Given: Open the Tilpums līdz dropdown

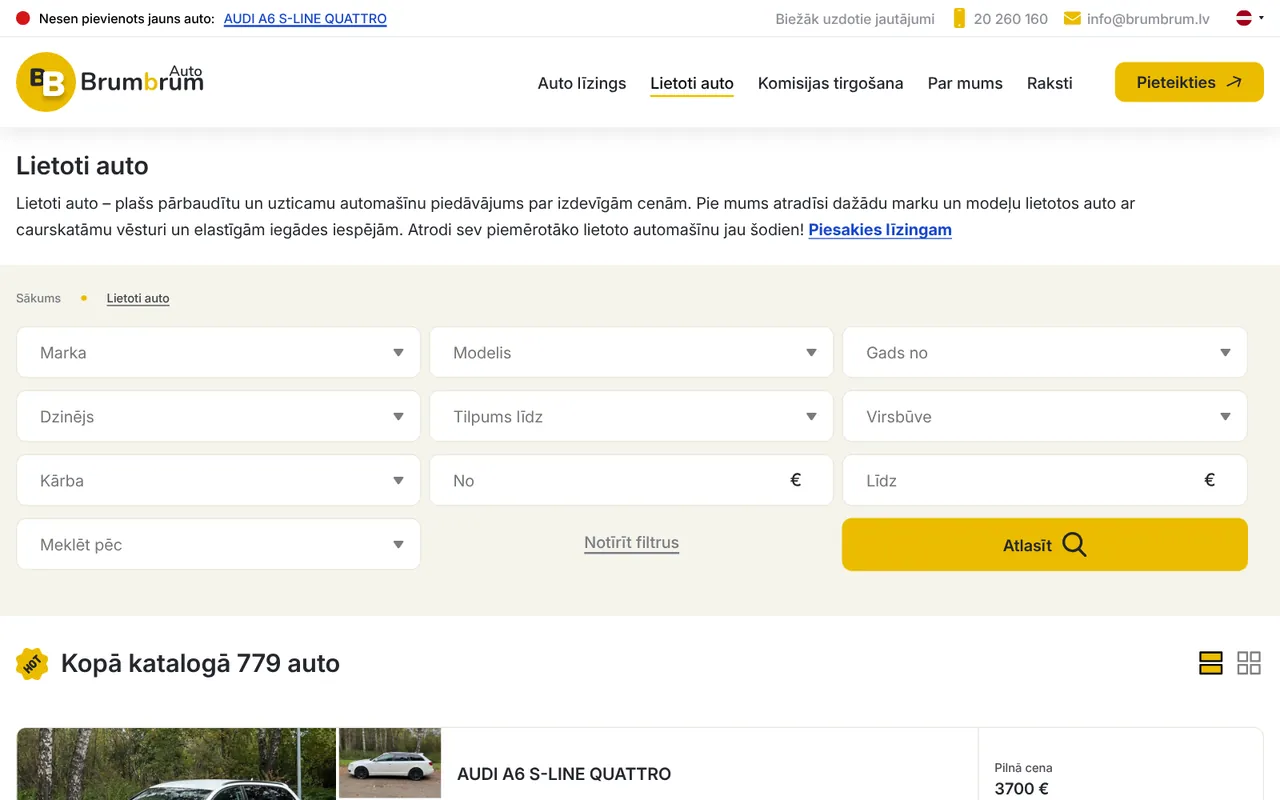Looking at the screenshot, I should (x=631, y=416).
